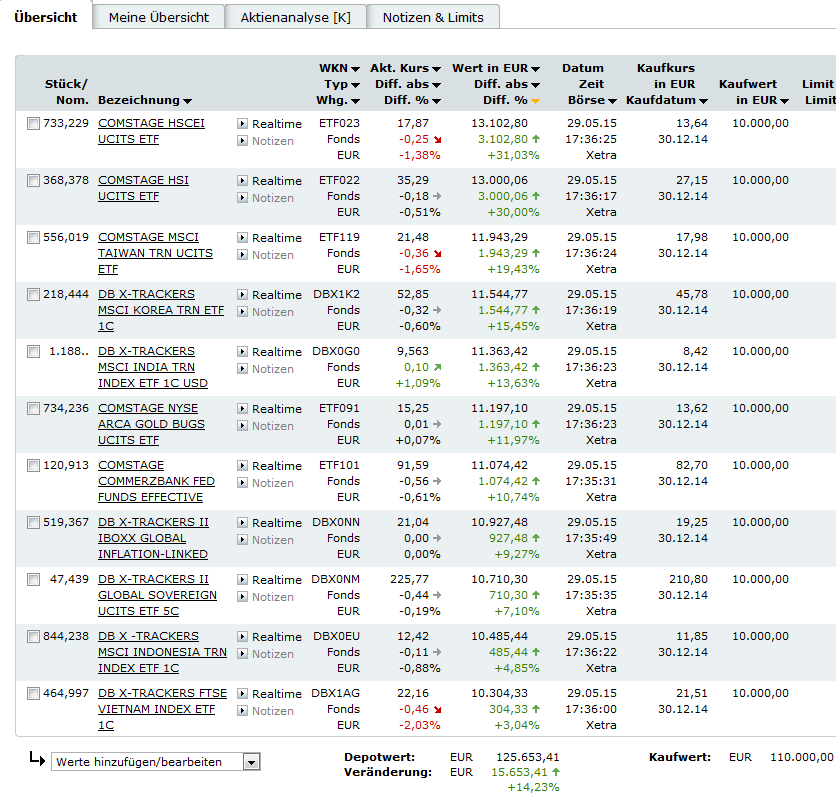Select total Kaufwert value 110.000,00
The width and height of the screenshot is (836, 809).
pyautogui.click(x=801, y=757)
